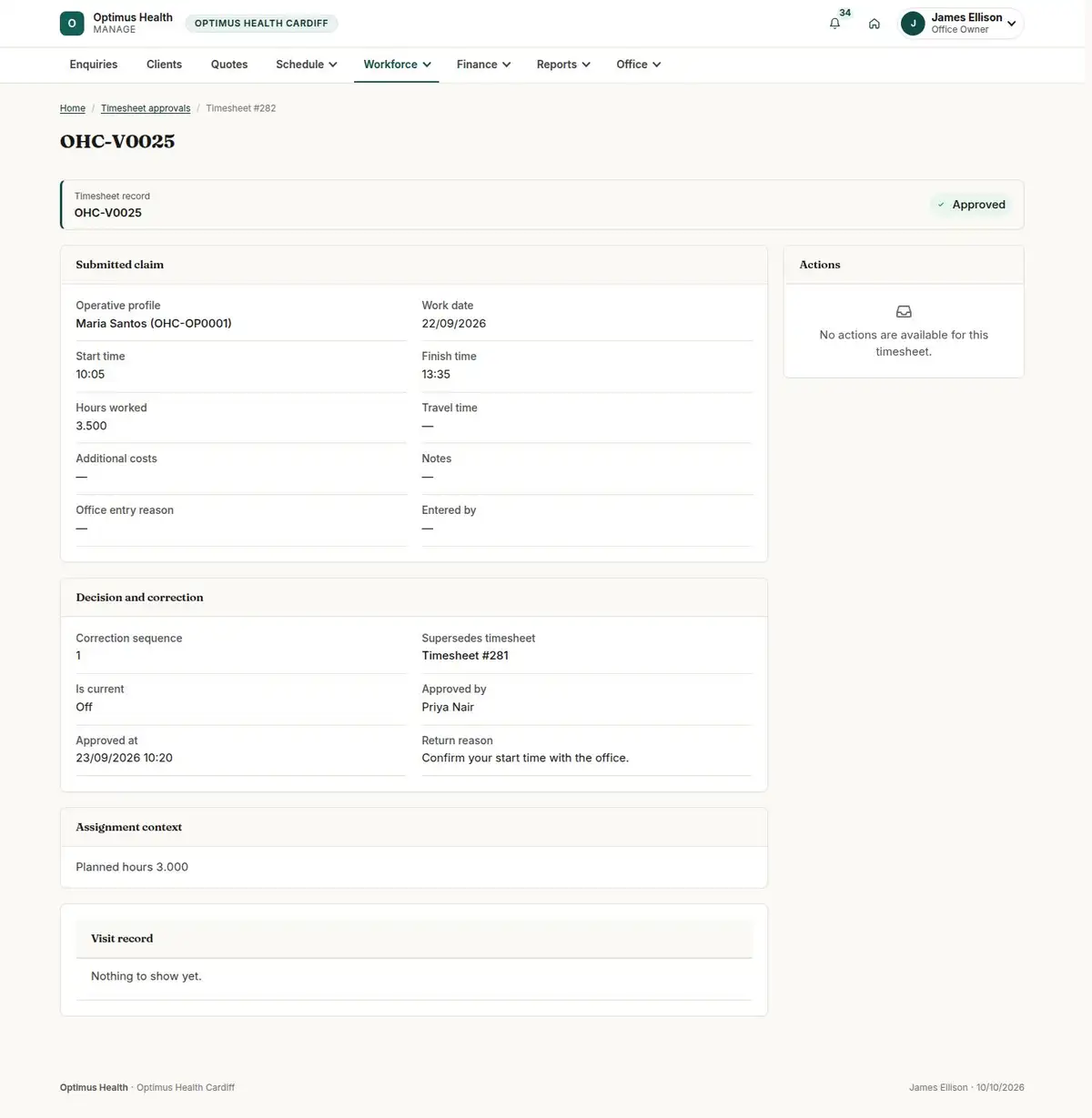This screenshot has width=1092, height=1118.
Task: Click the Optimus Health Cardiff branch badge
Action: pyautogui.click(x=261, y=24)
